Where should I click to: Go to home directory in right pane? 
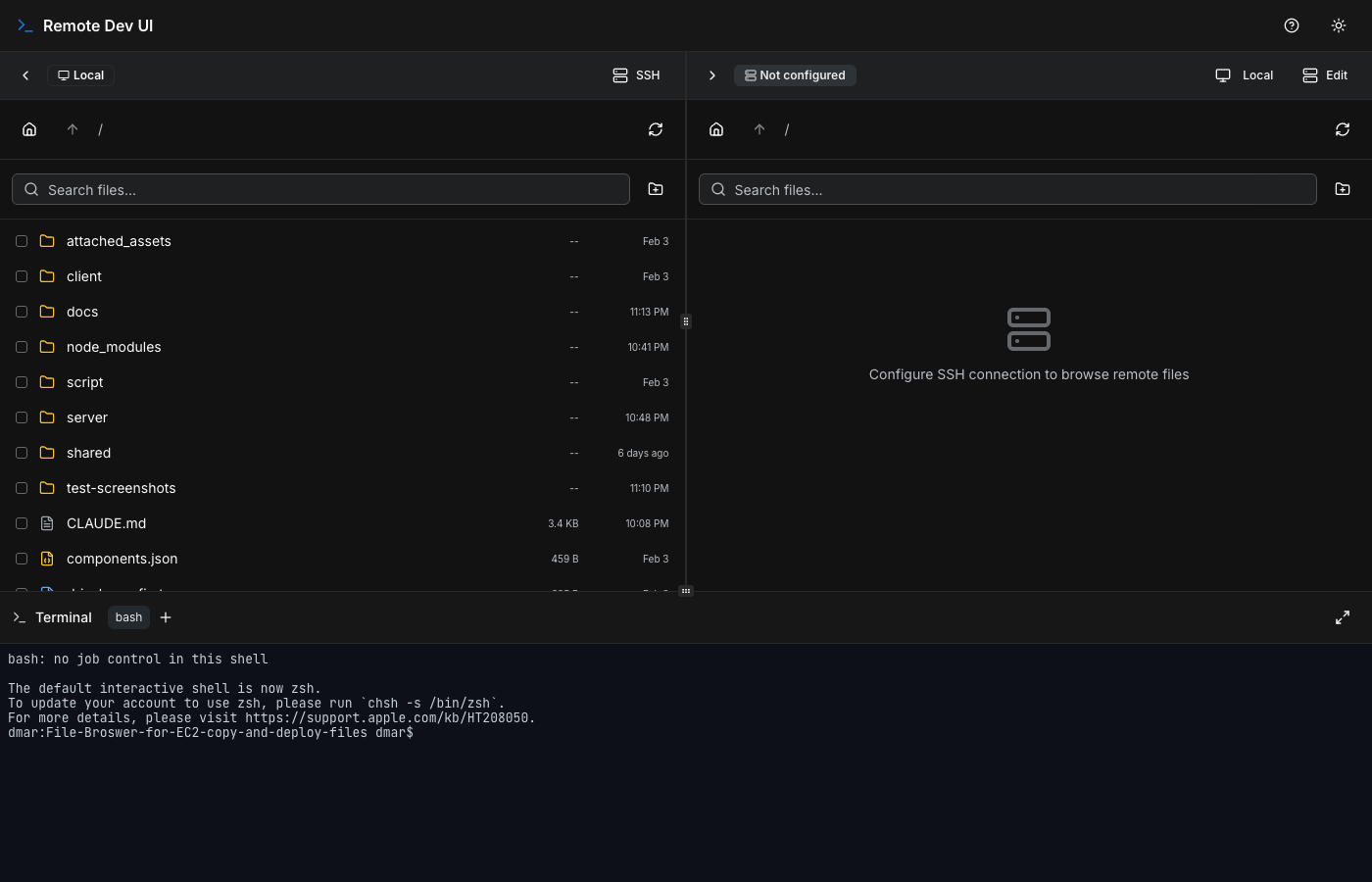click(716, 129)
